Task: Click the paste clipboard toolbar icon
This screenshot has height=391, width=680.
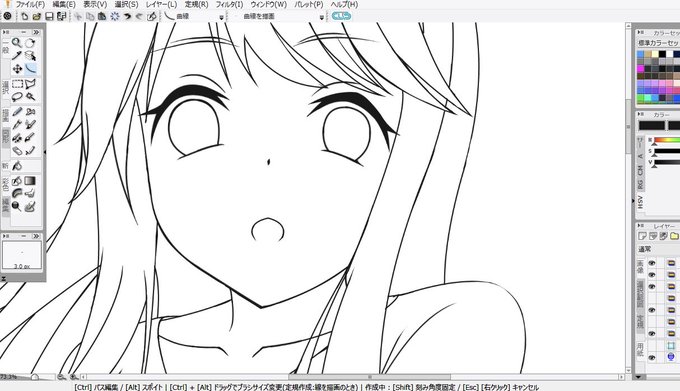Action: coord(102,16)
